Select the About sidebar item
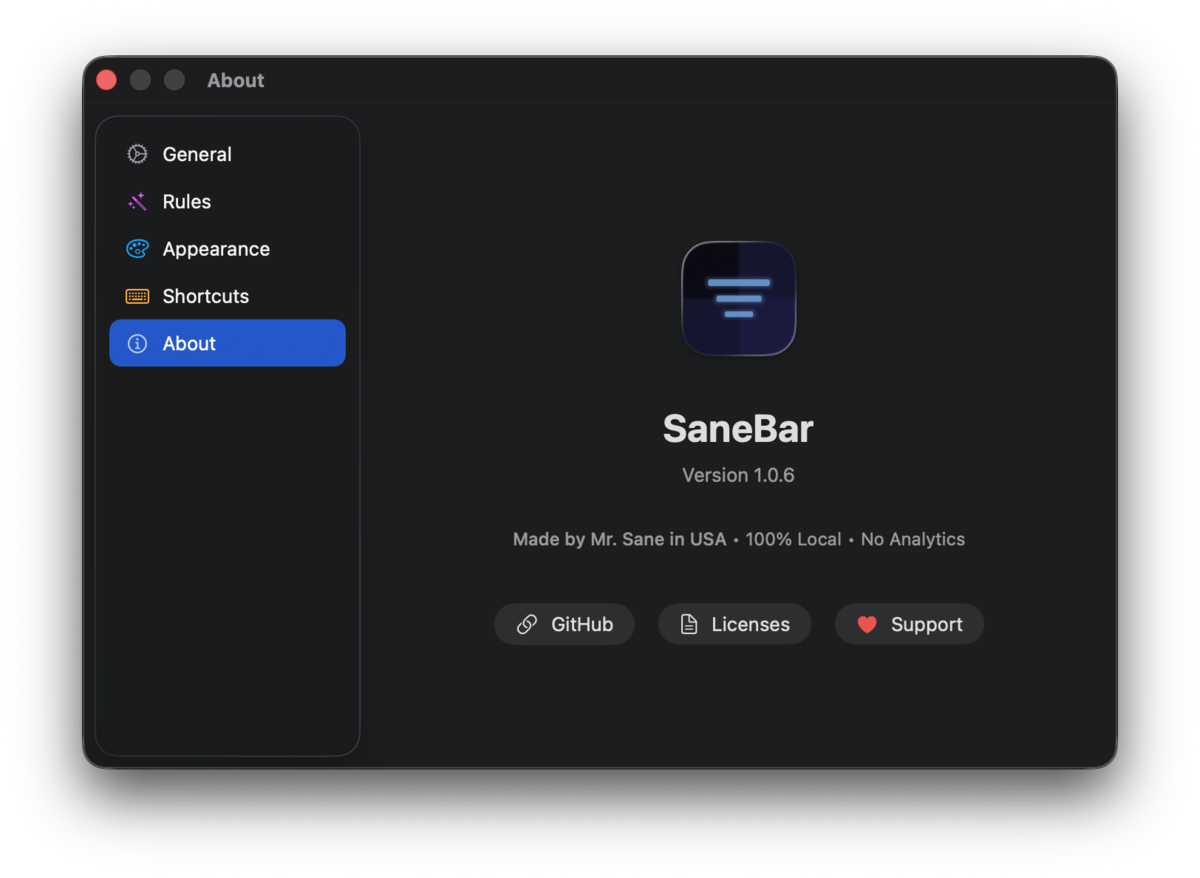Screen dimensions: 1200x878 coord(227,343)
